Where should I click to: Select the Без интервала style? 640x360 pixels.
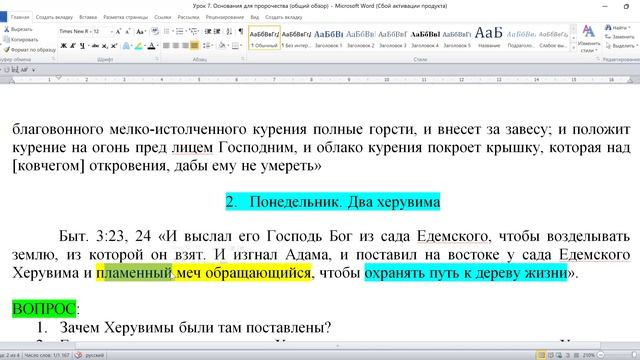[296, 39]
